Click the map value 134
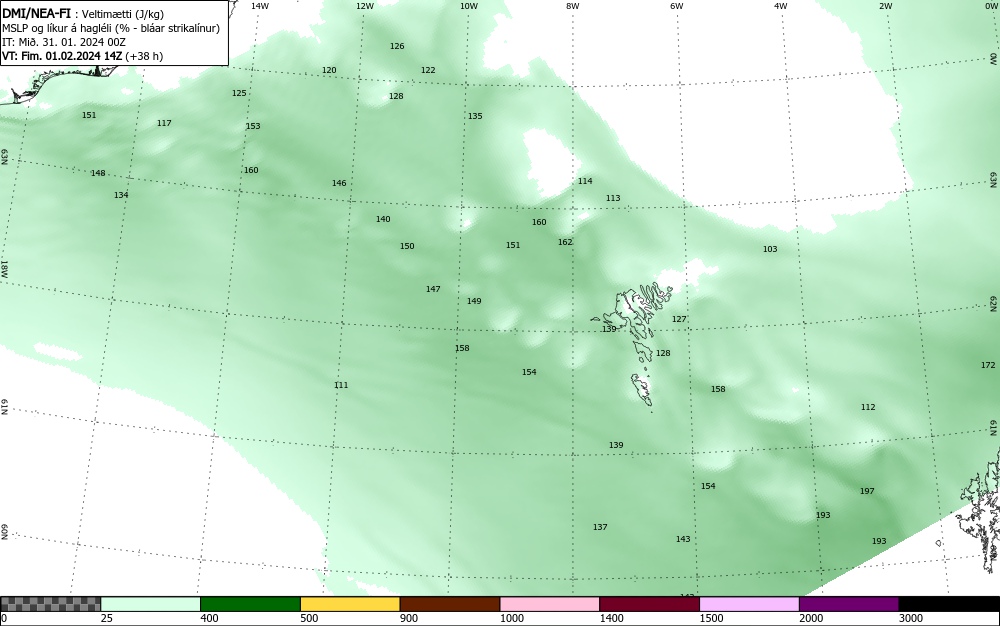This screenshot has height=626, width=1000. pos(121,195)
